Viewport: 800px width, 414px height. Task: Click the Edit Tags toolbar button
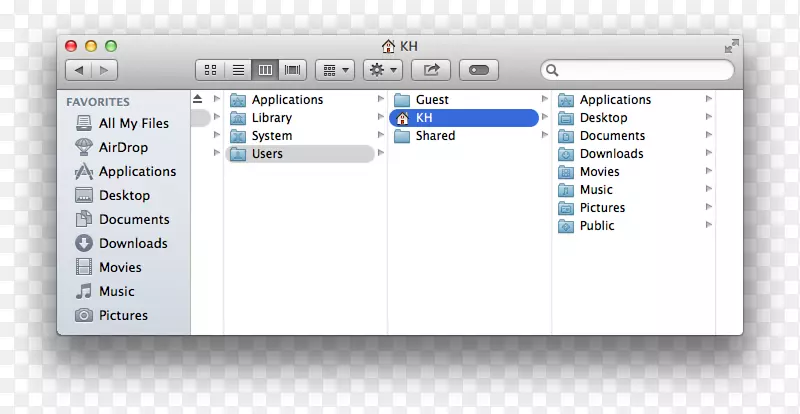tap(479, 70)
